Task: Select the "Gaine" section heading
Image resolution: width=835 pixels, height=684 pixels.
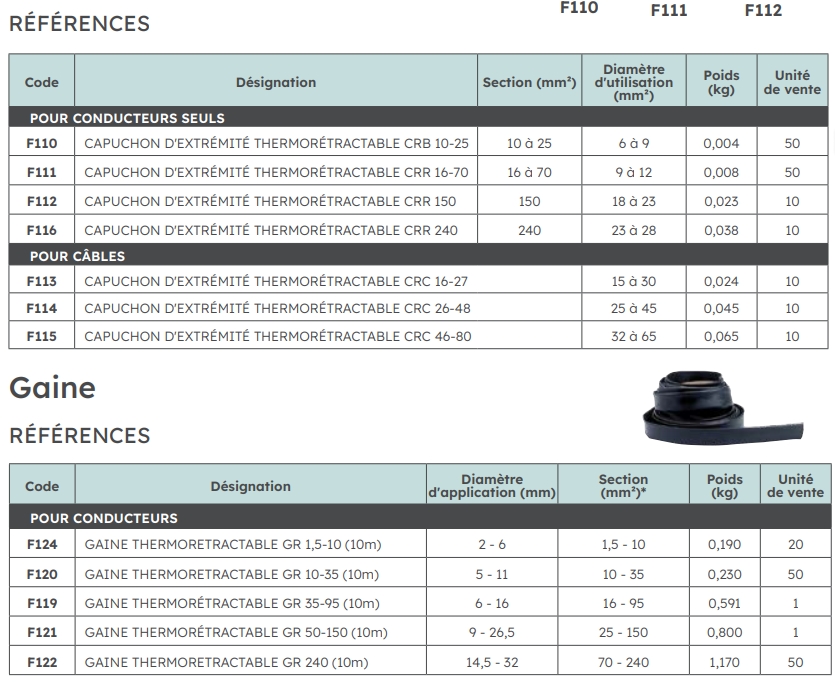Action: [52, 388]
